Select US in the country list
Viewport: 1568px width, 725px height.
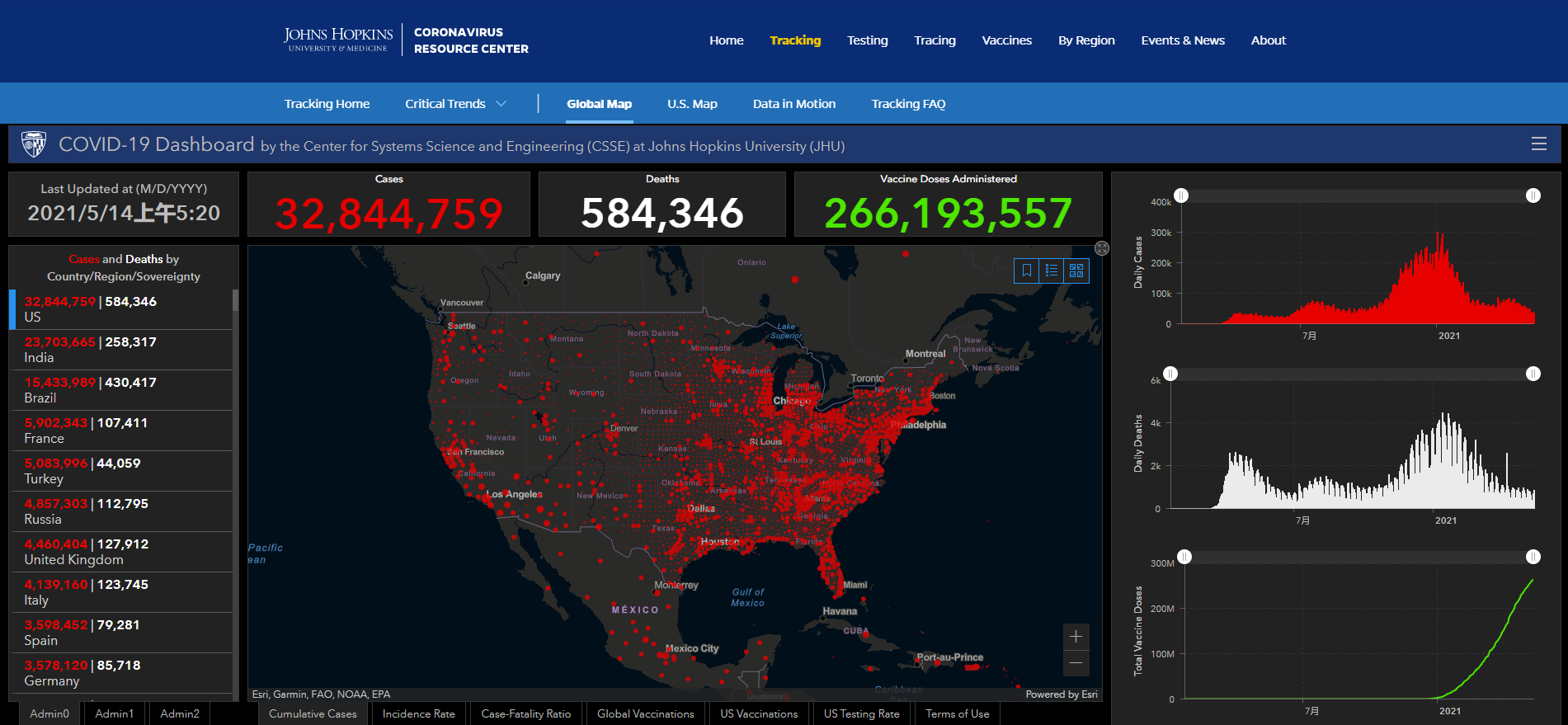[121, 309]
